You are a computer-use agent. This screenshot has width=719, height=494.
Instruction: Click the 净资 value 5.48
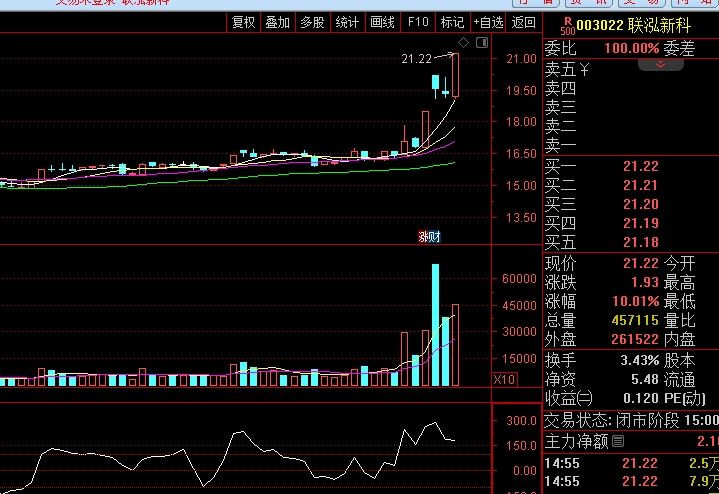(645, 379)
